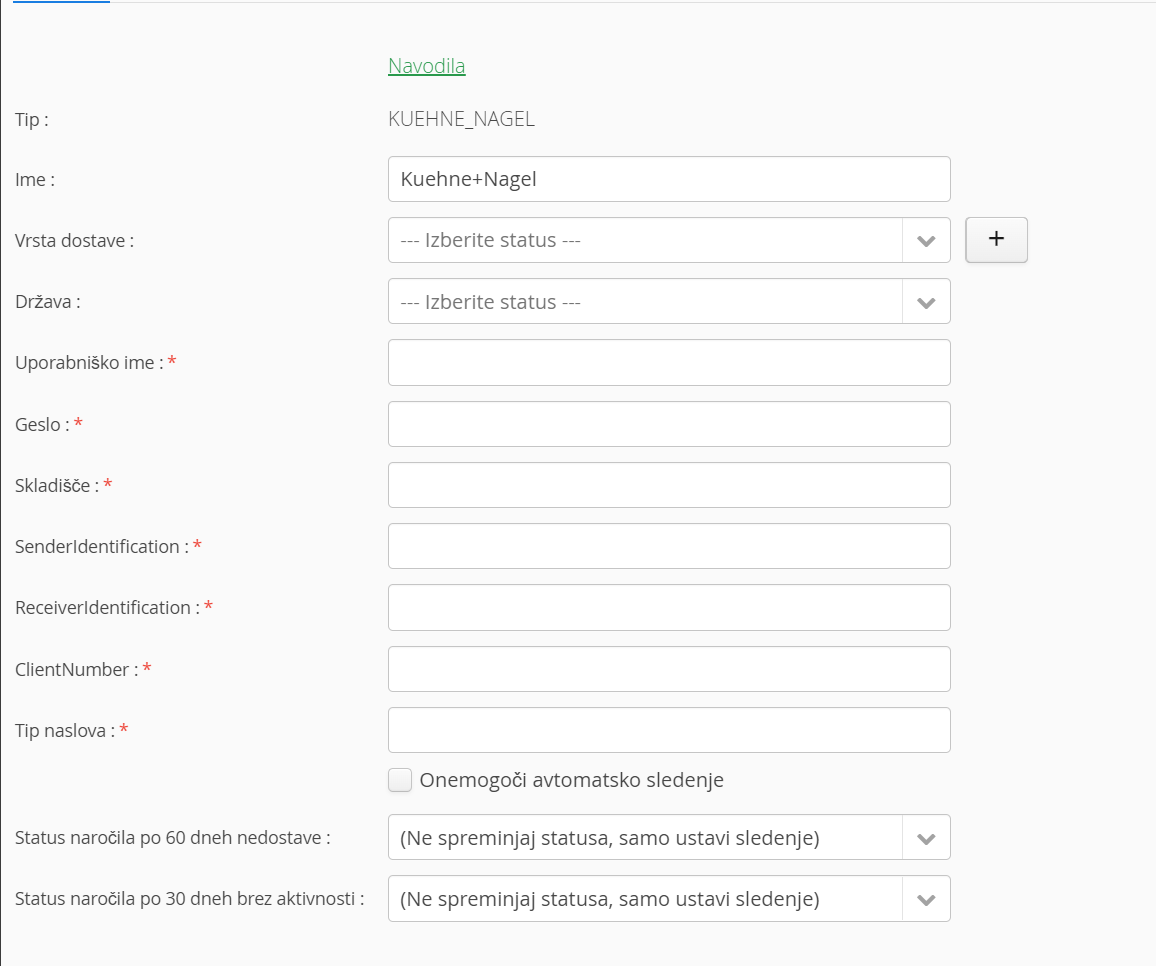
Task: Click the Vrsta dostave label
Action: [x=74, y=241]
